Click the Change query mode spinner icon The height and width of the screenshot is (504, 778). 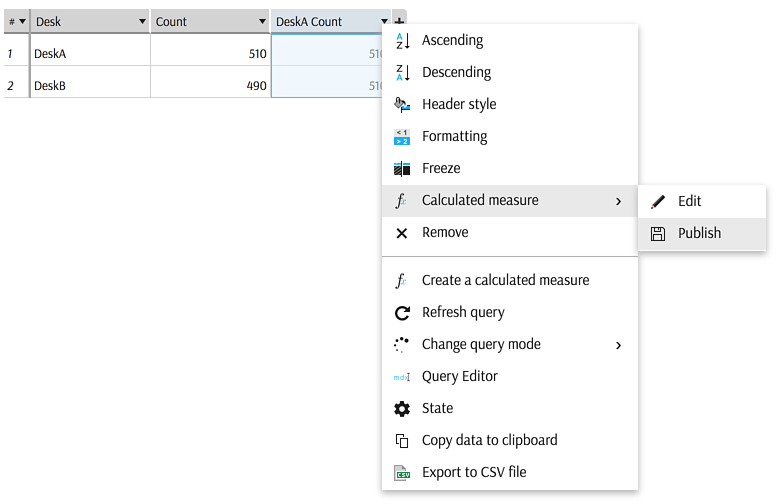(x=401, y=345)
